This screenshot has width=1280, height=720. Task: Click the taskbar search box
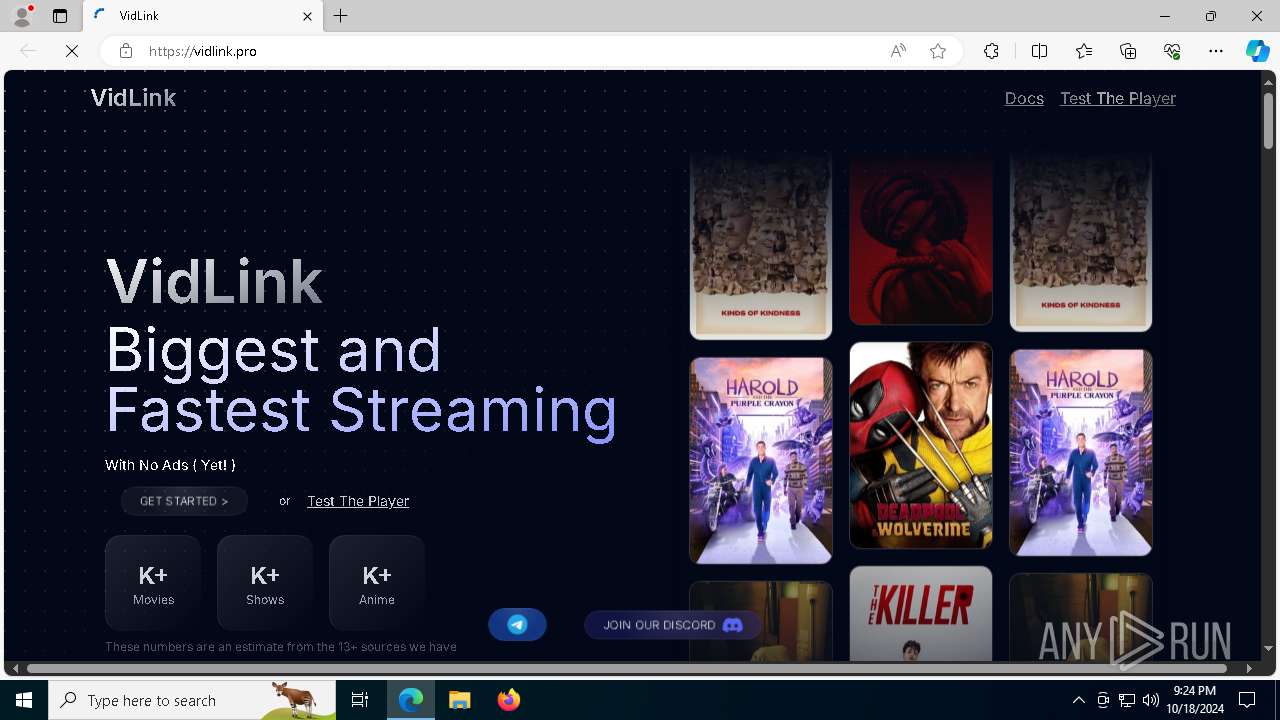[x=192, y=700]
